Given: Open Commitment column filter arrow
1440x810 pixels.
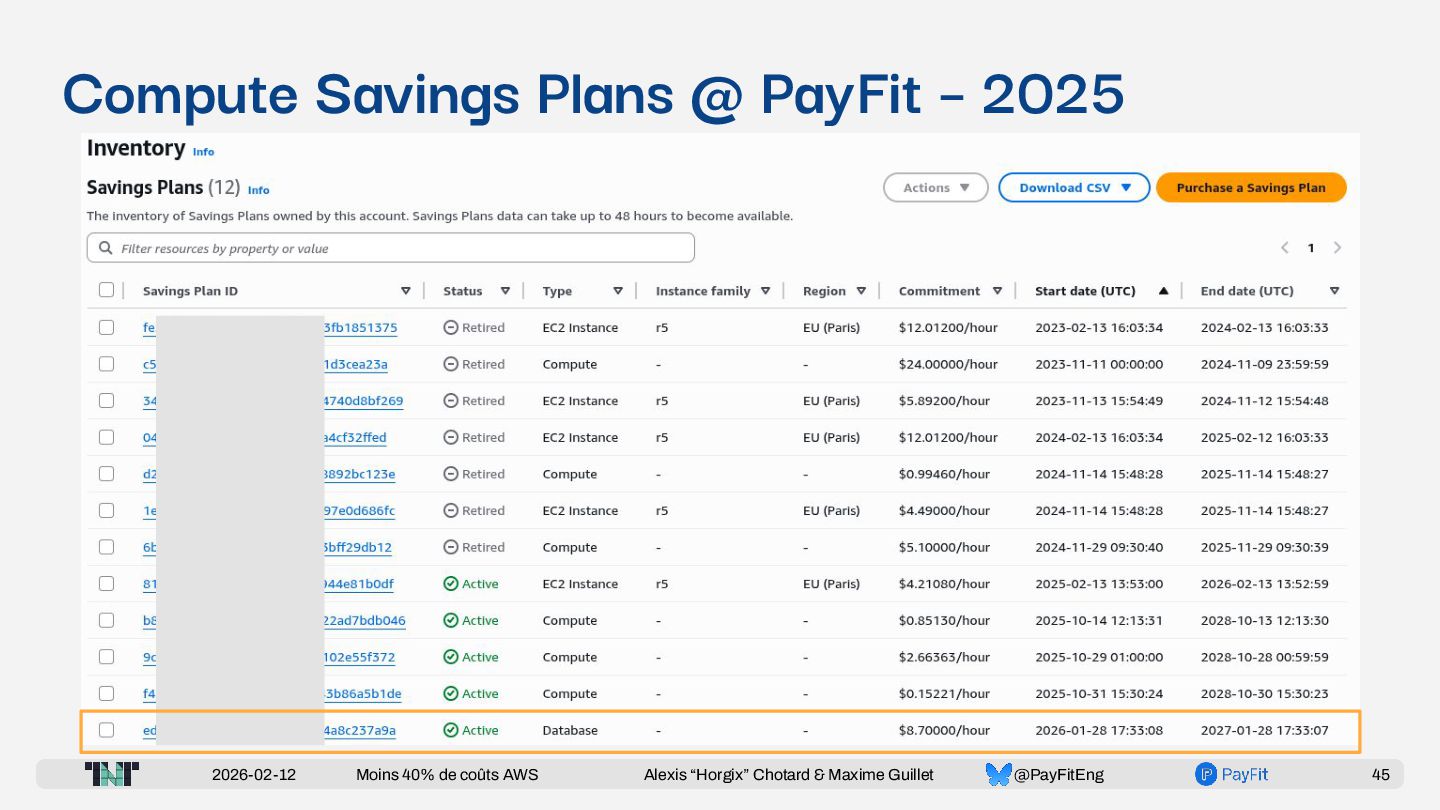Looking at the screenshot, I should click(x=997, y=291).
